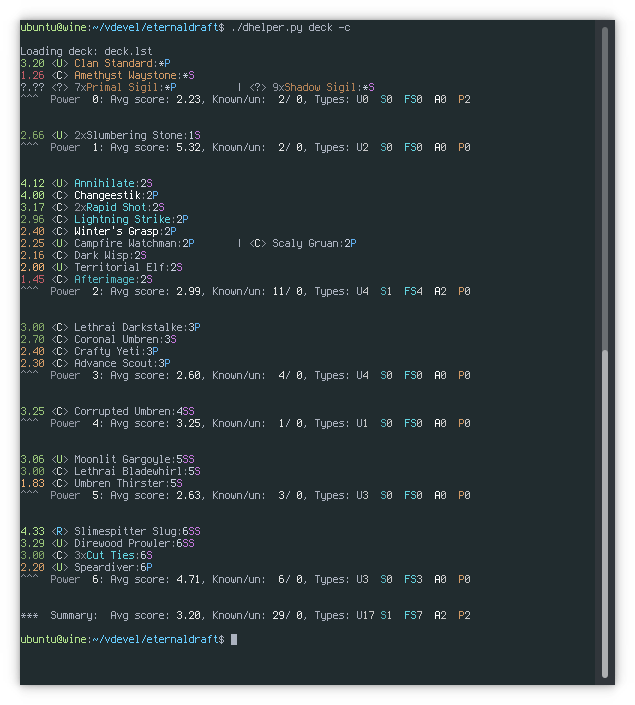Screen dimensions: 635x705
Task: Click the command "./dhelper.py deck -c"
Action: pos(291,27)
